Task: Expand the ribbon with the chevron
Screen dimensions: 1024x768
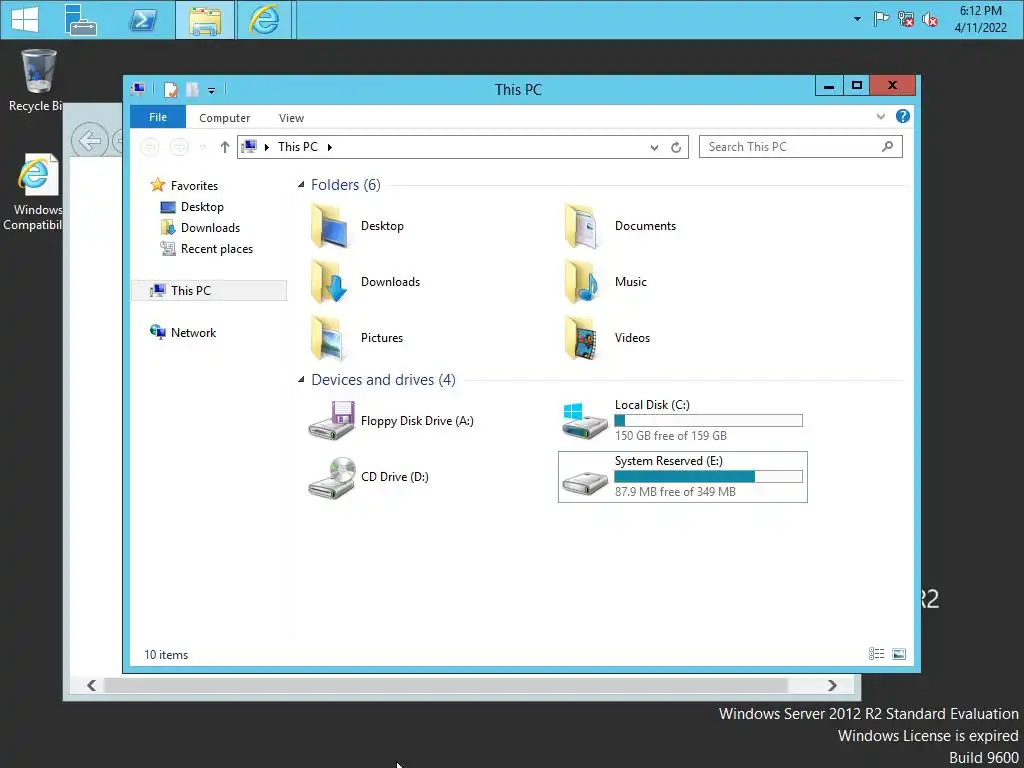Action: click(x=881, y=116)
